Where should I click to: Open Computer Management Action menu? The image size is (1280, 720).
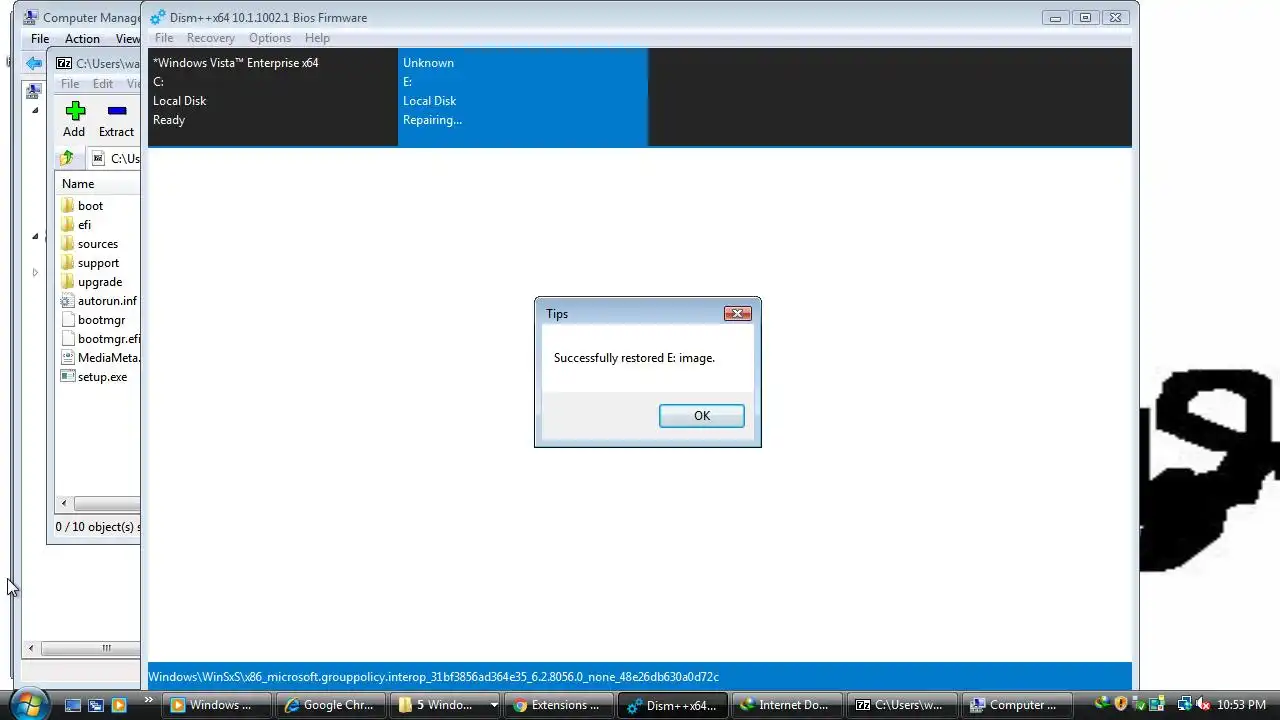coord(82,39)
